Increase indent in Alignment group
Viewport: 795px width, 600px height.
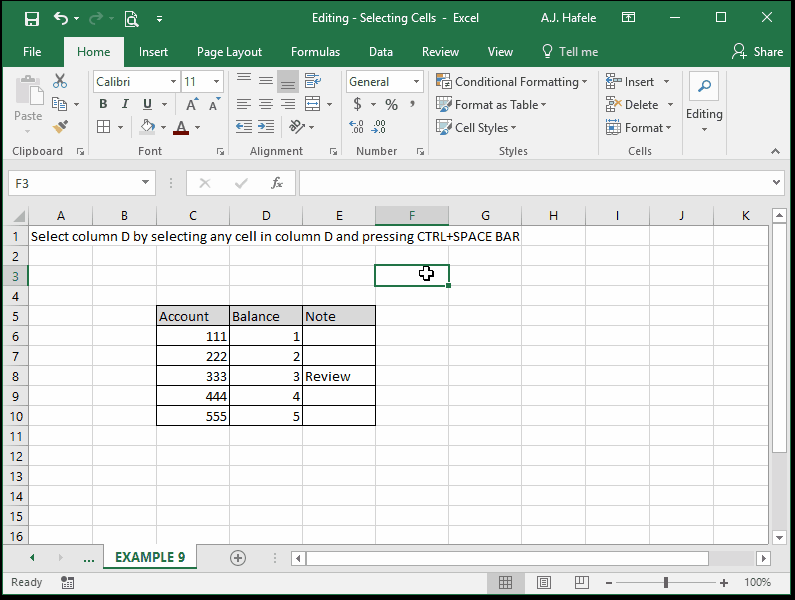266,127
